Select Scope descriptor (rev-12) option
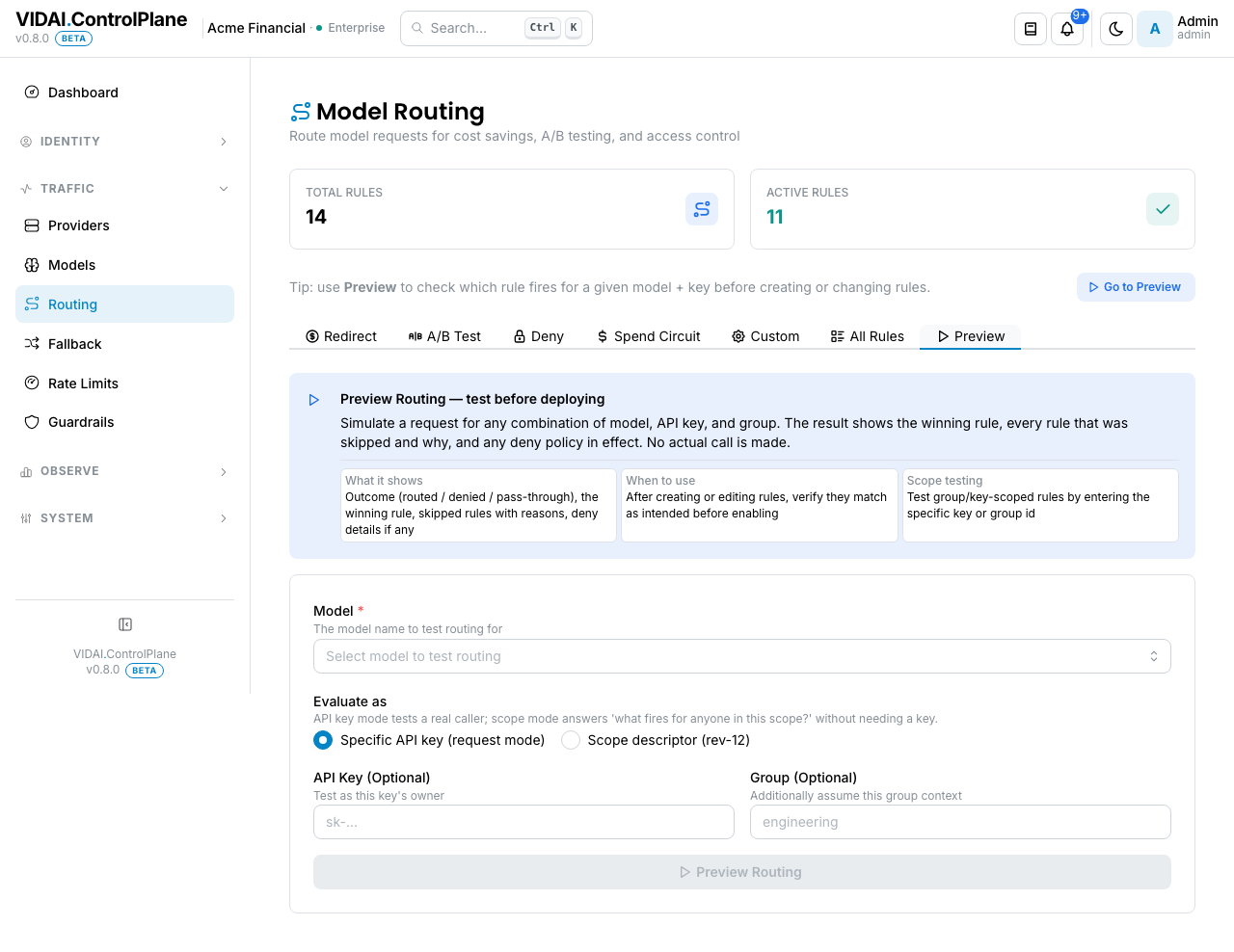 pos(571,740)
